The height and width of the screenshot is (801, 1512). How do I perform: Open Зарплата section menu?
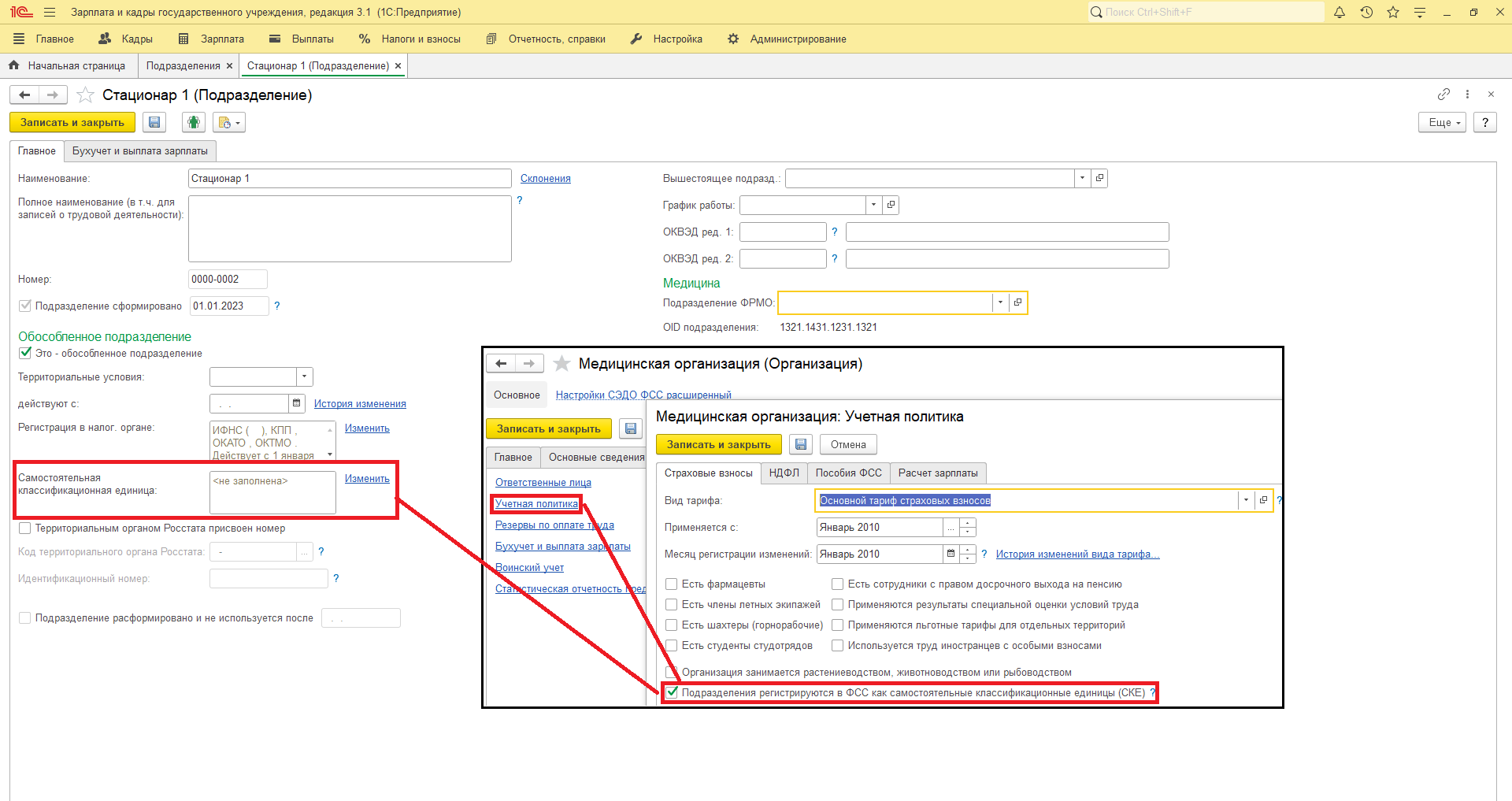point(211,39)
